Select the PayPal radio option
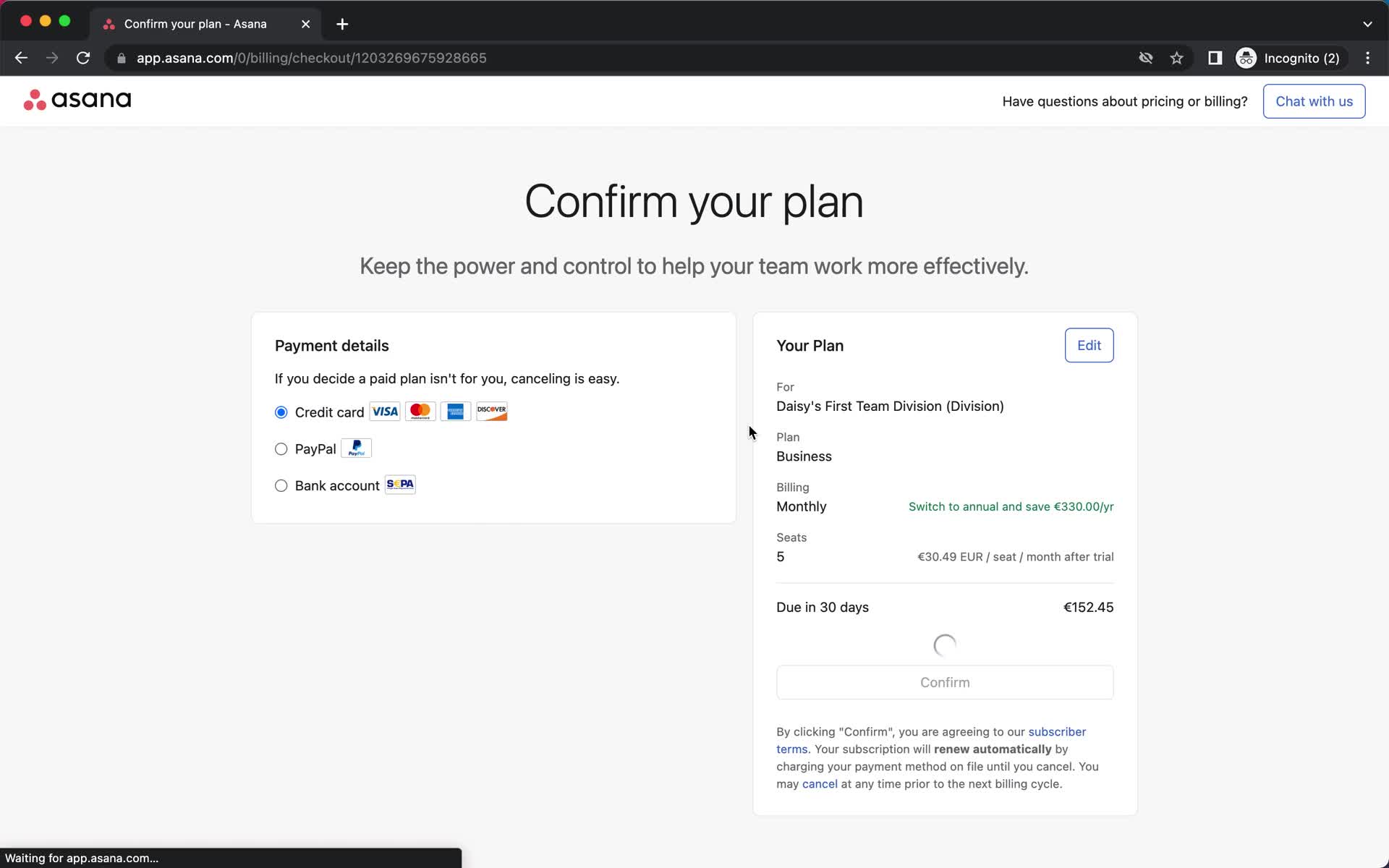This screenshot has height=868, width=1389. click(281, 449)
